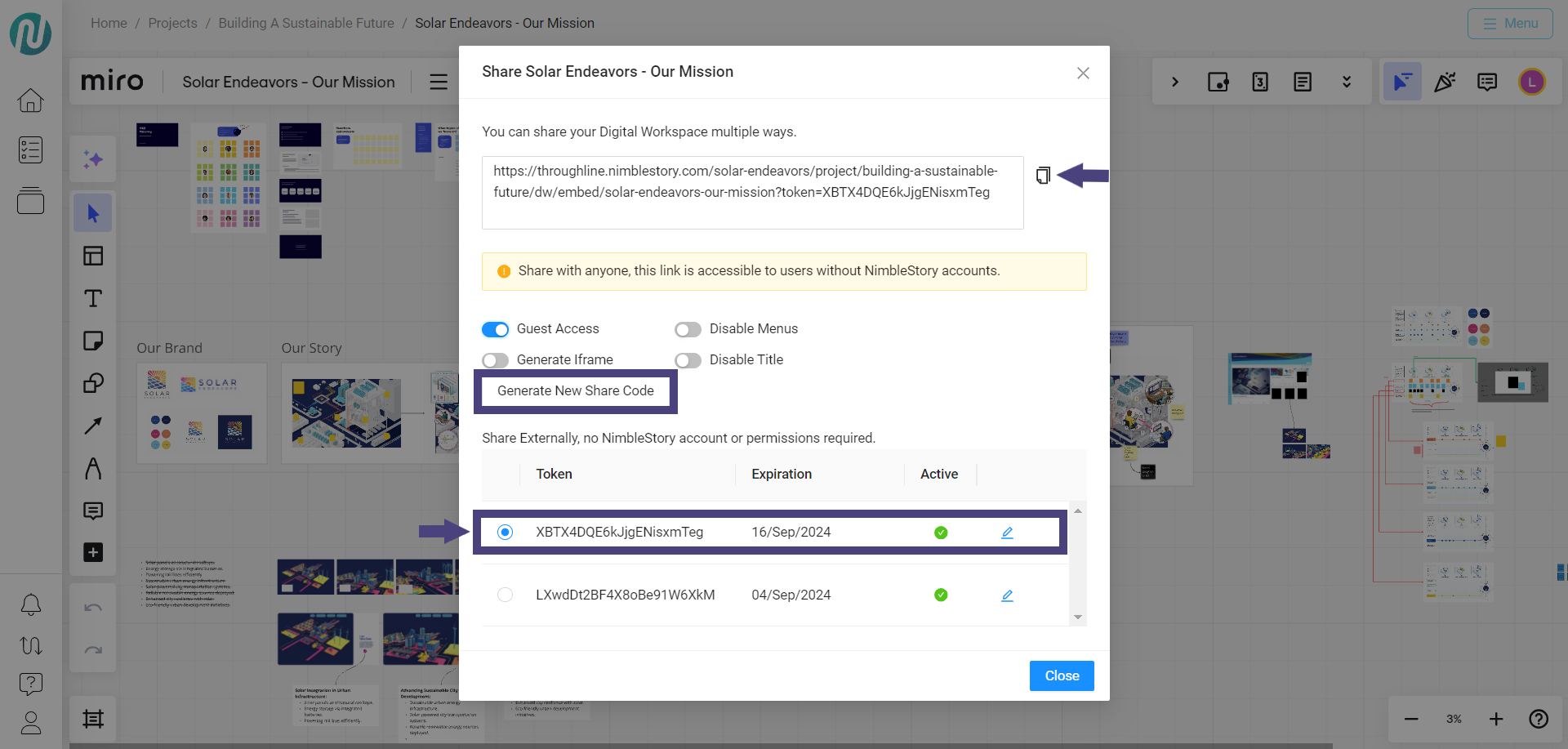Open notifications bell in the sidebar

point(31,604)
